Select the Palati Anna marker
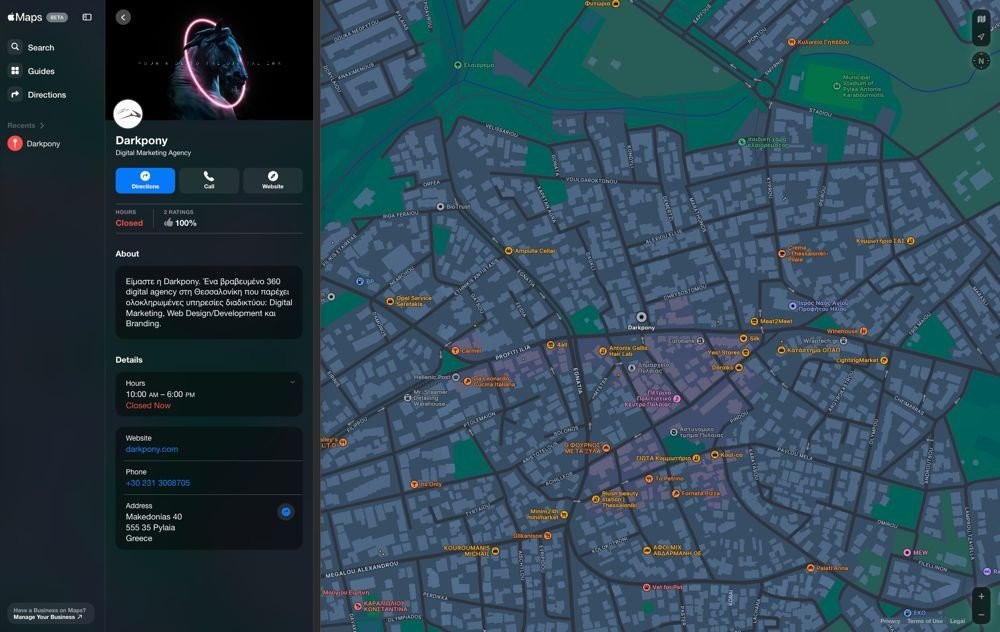Screen dimensions: 1000x632 811,568
